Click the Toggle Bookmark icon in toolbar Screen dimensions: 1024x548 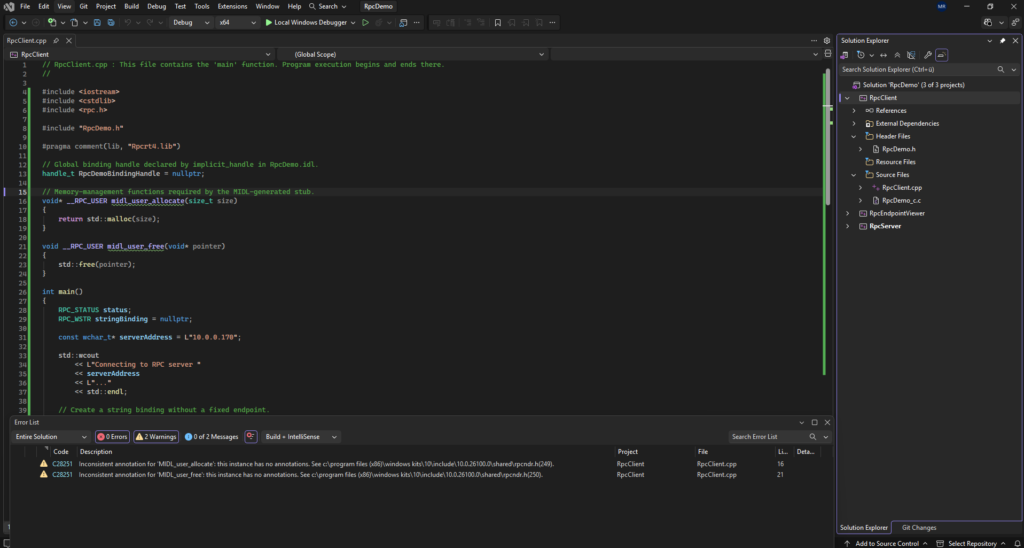pyautogui.click(x=498, y=22)
